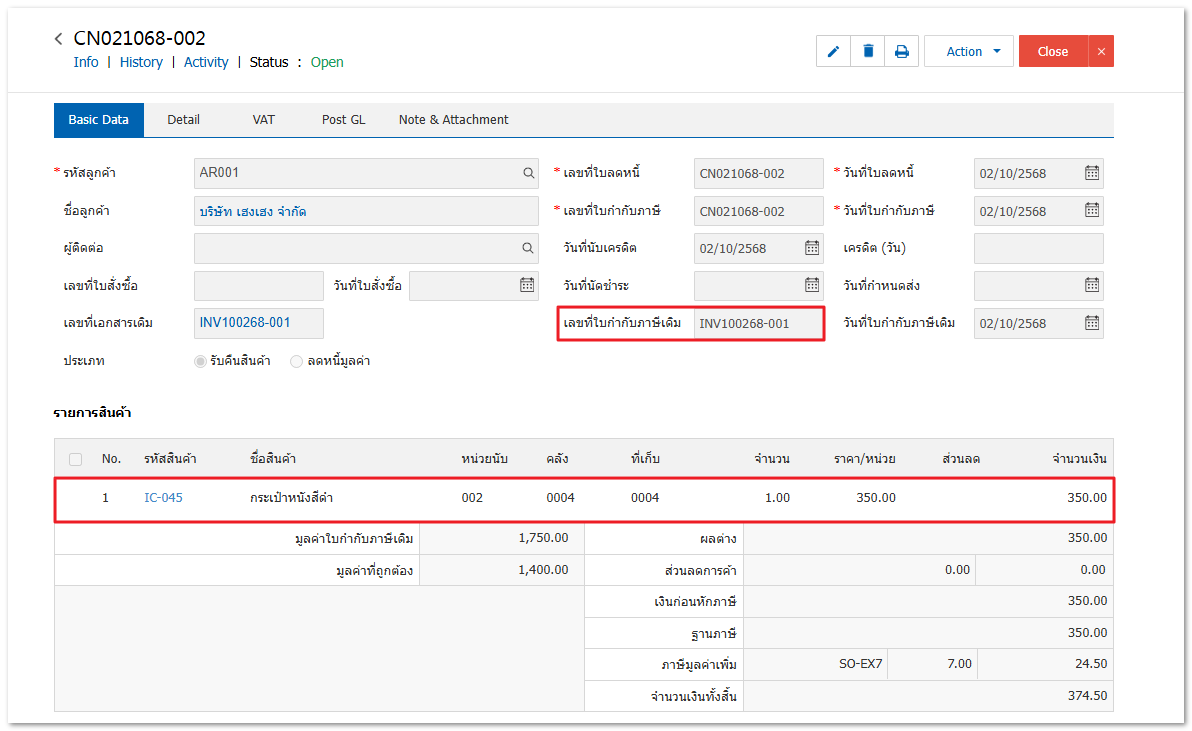Click the back arrow beside CN021068-002

59,39
